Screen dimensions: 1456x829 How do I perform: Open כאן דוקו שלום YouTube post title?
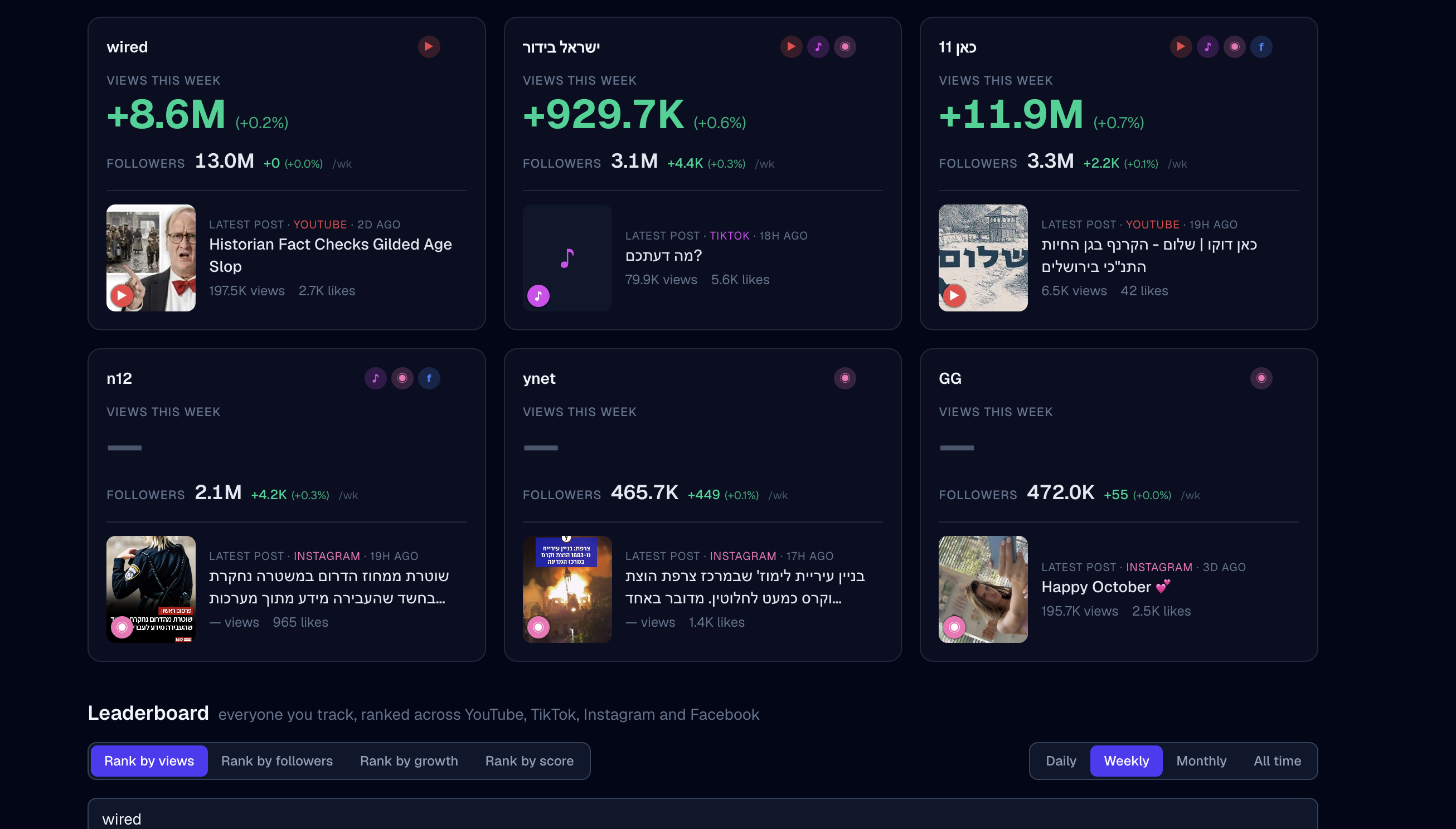pyautogui.click(x=1149, y=255)
